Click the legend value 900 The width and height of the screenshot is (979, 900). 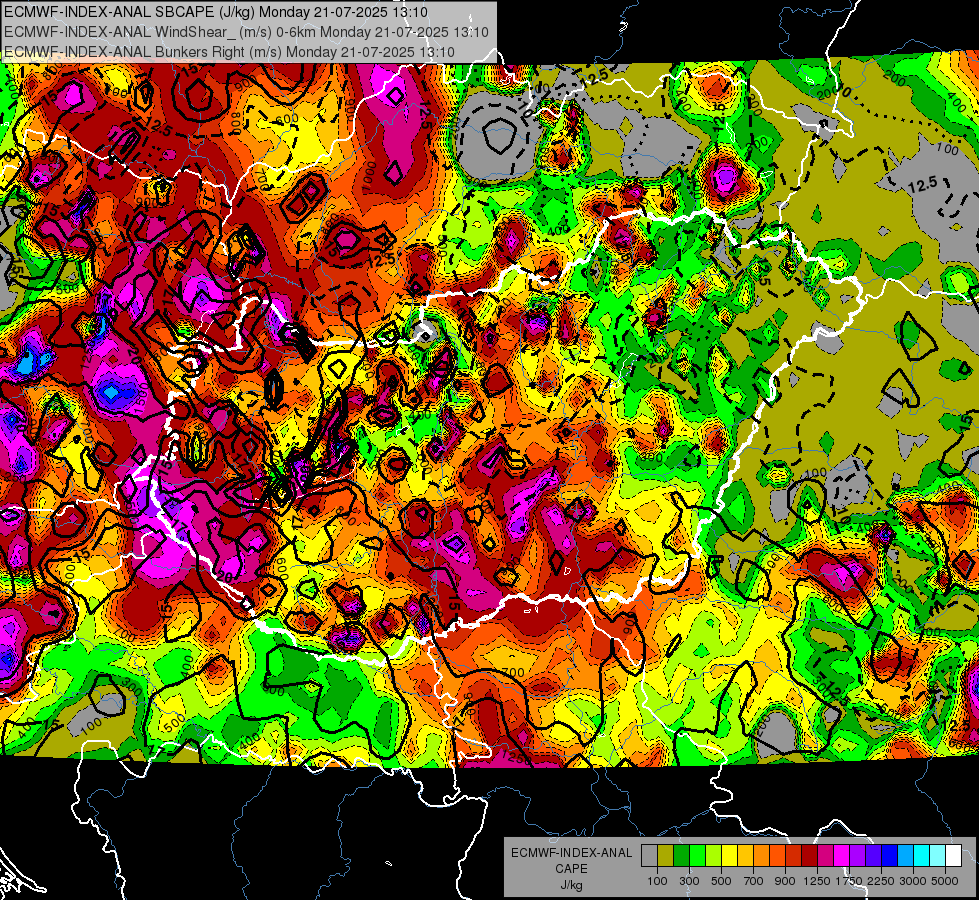785,881
